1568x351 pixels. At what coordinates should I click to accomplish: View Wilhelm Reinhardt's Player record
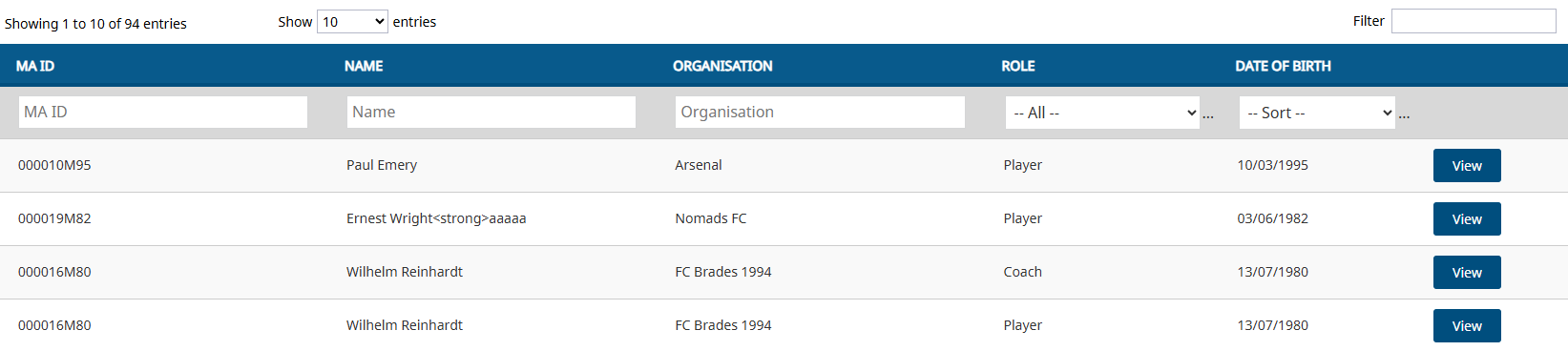pos(1467,325)
